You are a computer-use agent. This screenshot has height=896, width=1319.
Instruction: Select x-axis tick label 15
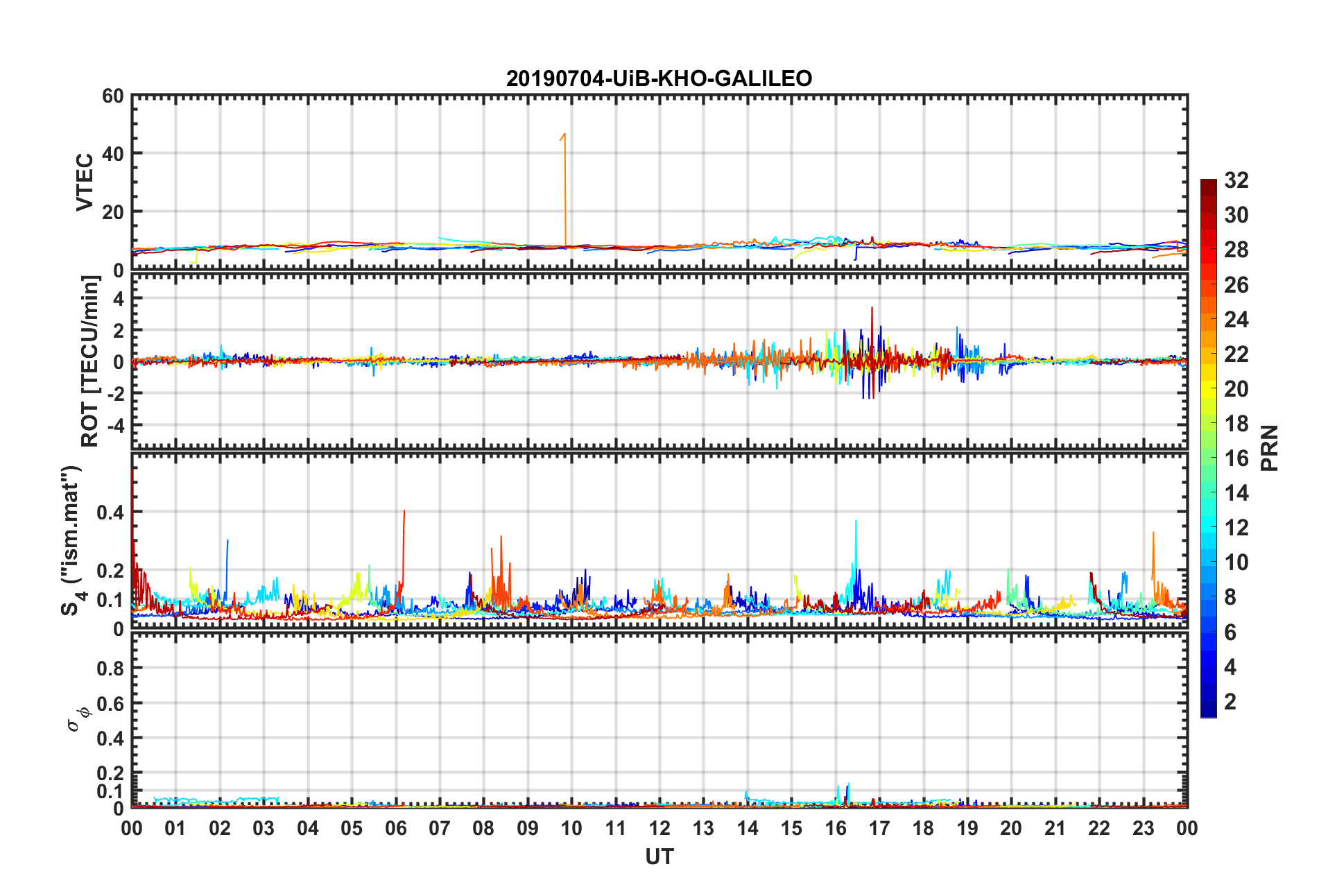[x=791, y=828]
